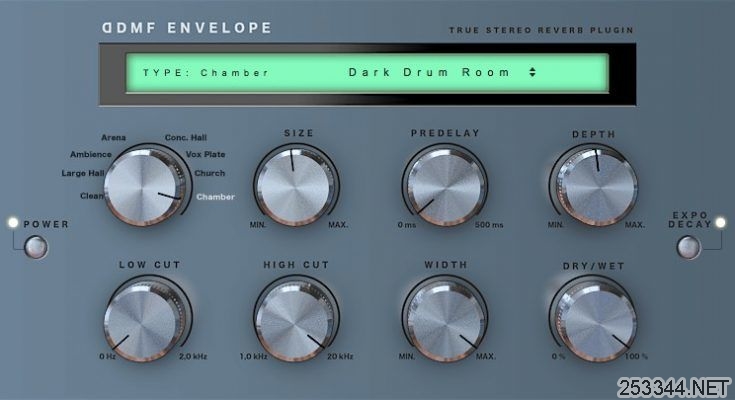Image resolution: width=735 pixels, height=400 pixels.
Task: Click the 500 ms predelay label
Action: coord(489,225)
